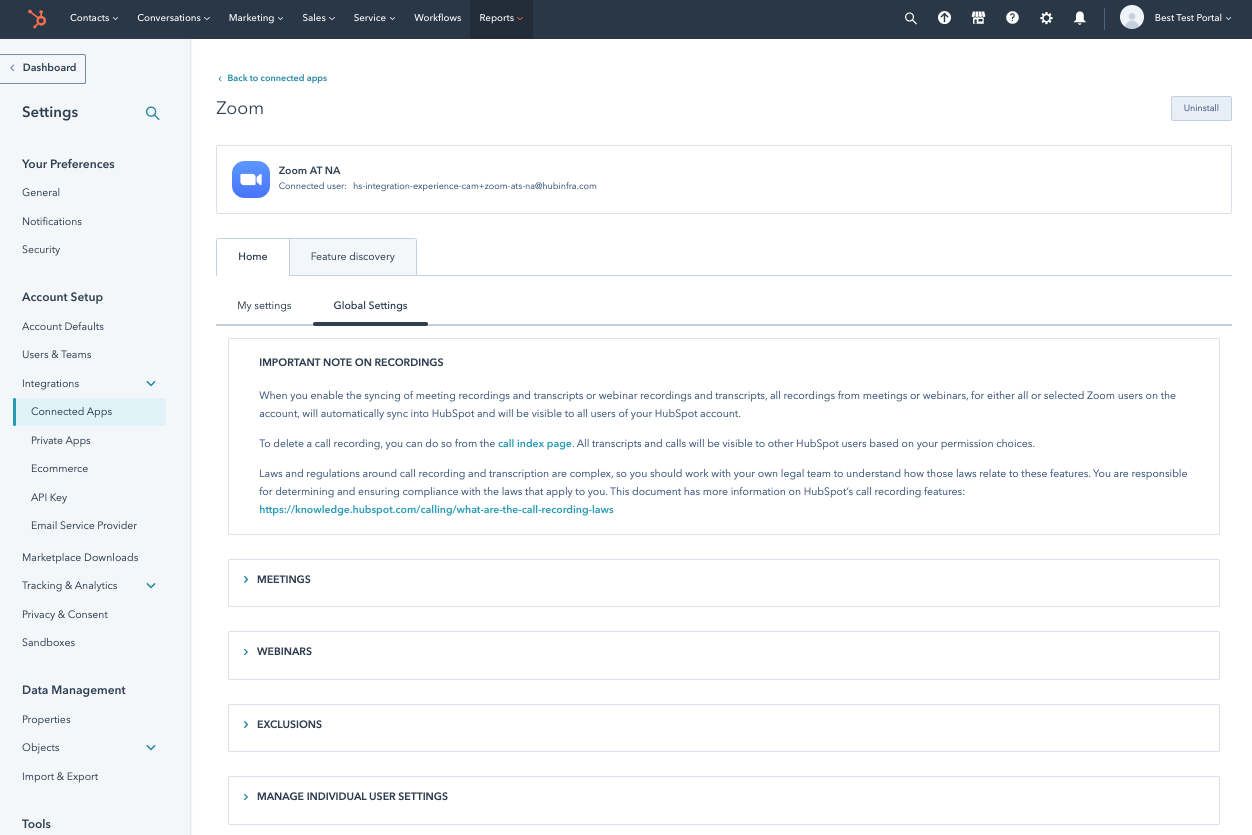Image resolution: width=1252 pixels, height=835 pixels.
Task: Open the Best Test Portal account dropdown
Action: coord(1193,18)
